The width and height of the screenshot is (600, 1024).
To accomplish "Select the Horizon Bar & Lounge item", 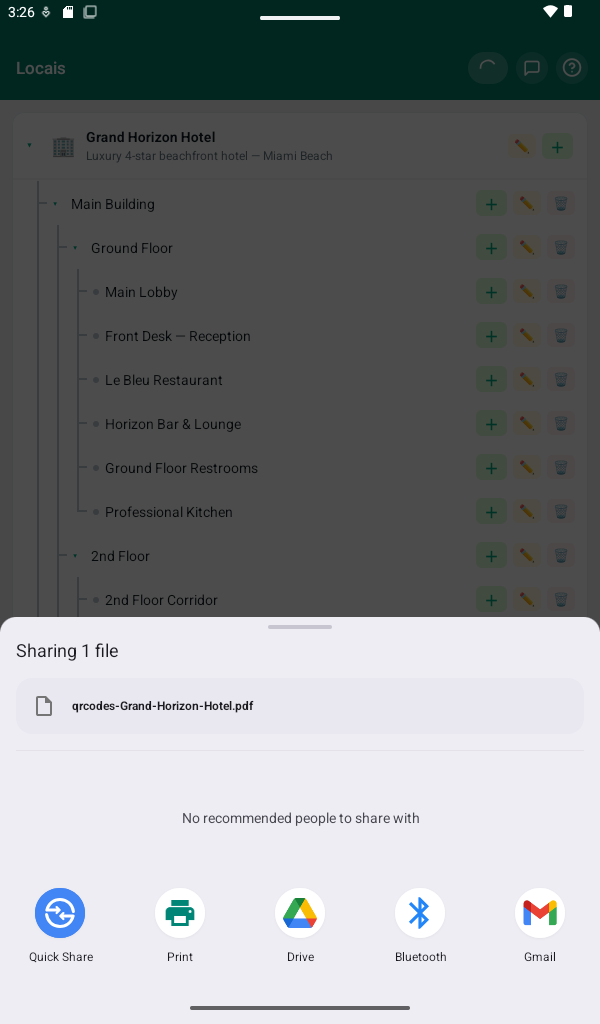I will [x=173, y=424].
